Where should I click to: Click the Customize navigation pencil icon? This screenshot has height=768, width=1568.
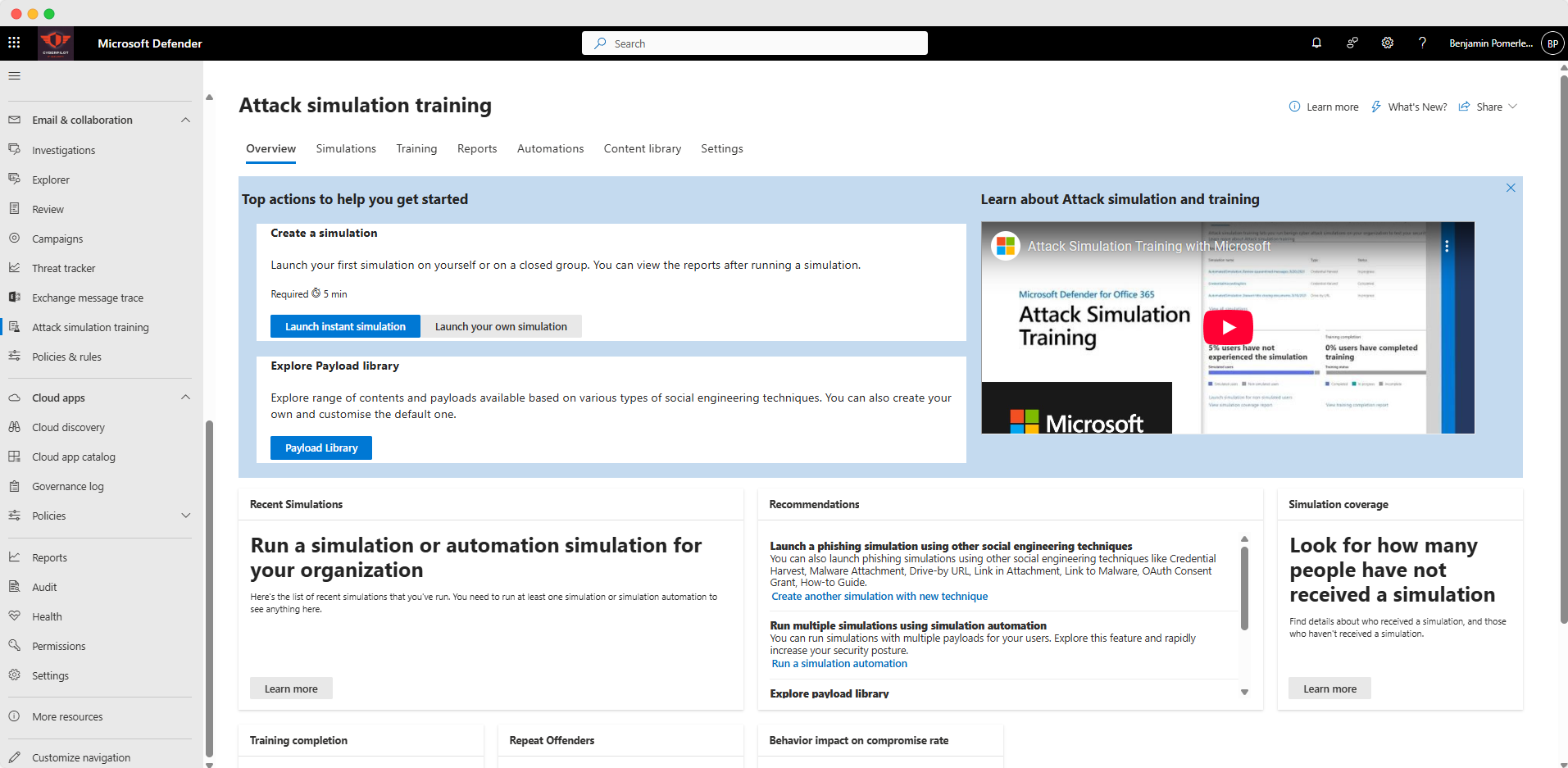click(14, 757)
